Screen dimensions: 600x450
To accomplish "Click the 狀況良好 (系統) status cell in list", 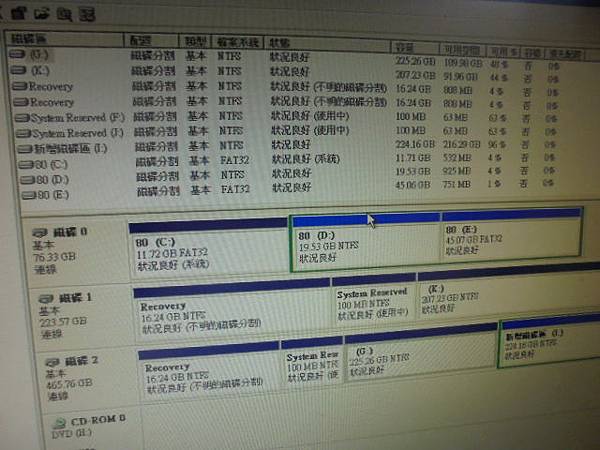I will click(x=306, y=158).
